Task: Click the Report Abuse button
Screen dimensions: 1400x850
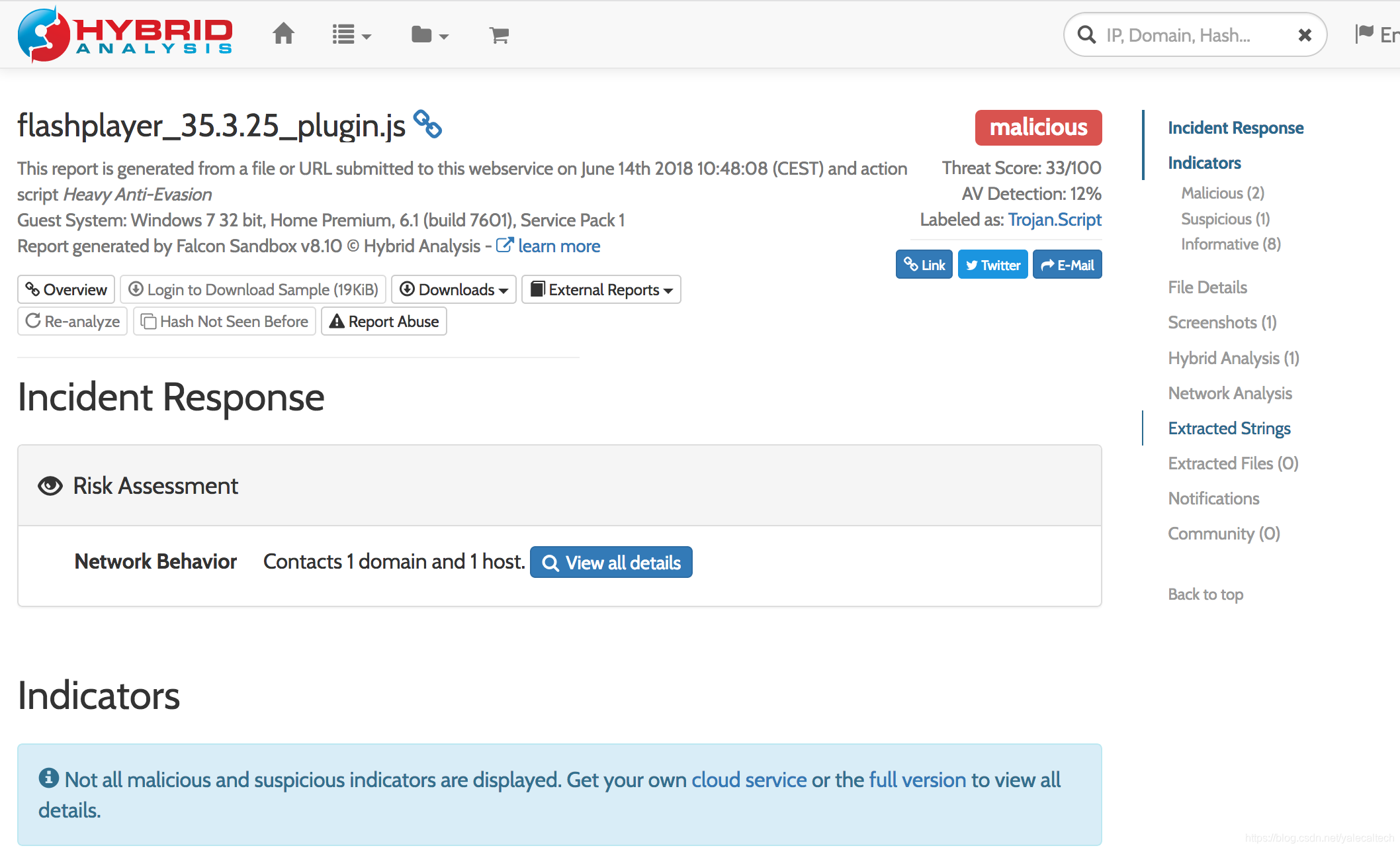Action: pyautogui.click(x=384, y=322)
